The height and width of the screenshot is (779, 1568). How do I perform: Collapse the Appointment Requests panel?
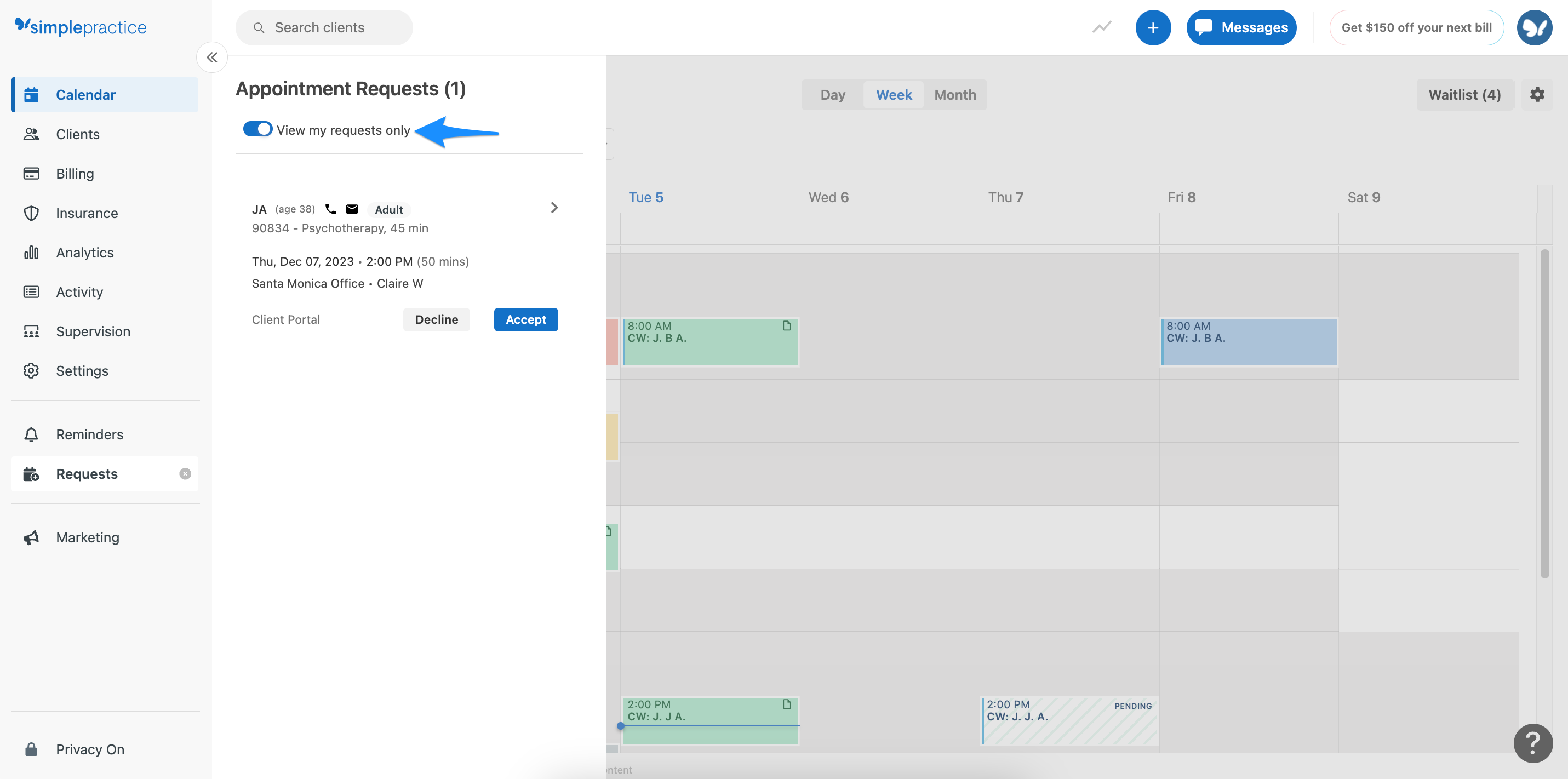[x=211, y=57]
